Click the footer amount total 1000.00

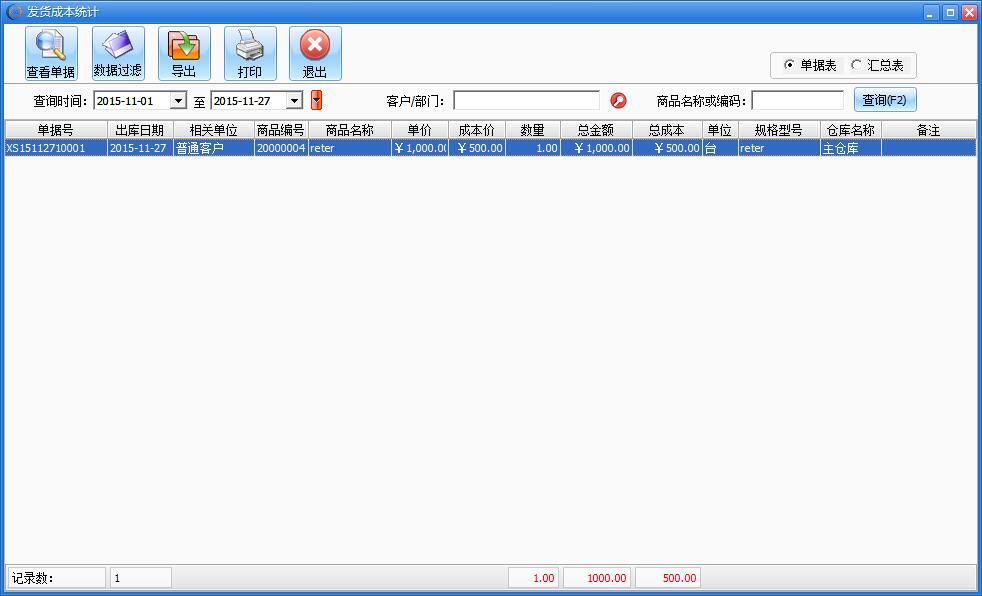pos(597,578)
